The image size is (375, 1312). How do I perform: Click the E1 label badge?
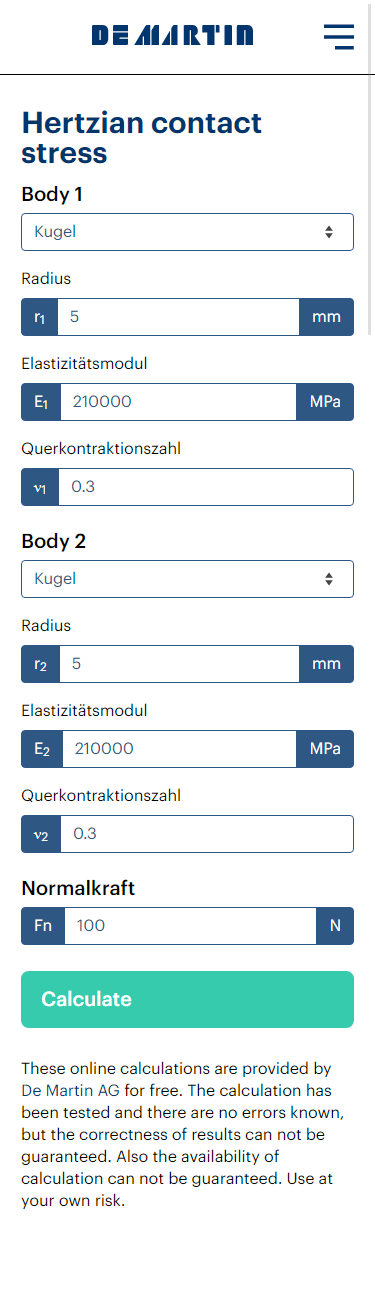pos(41,402)
